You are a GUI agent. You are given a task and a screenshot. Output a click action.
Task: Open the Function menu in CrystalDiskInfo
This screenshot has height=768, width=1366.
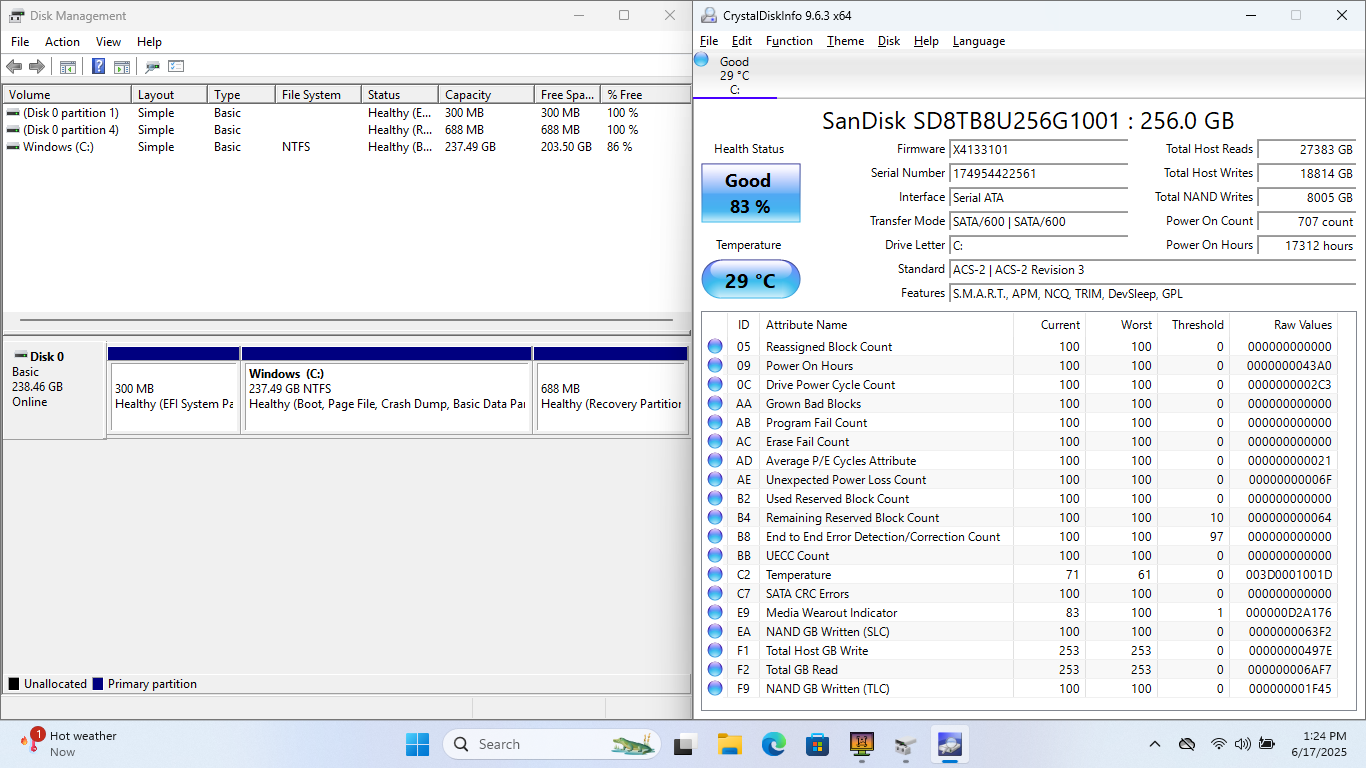pos(789,41)
